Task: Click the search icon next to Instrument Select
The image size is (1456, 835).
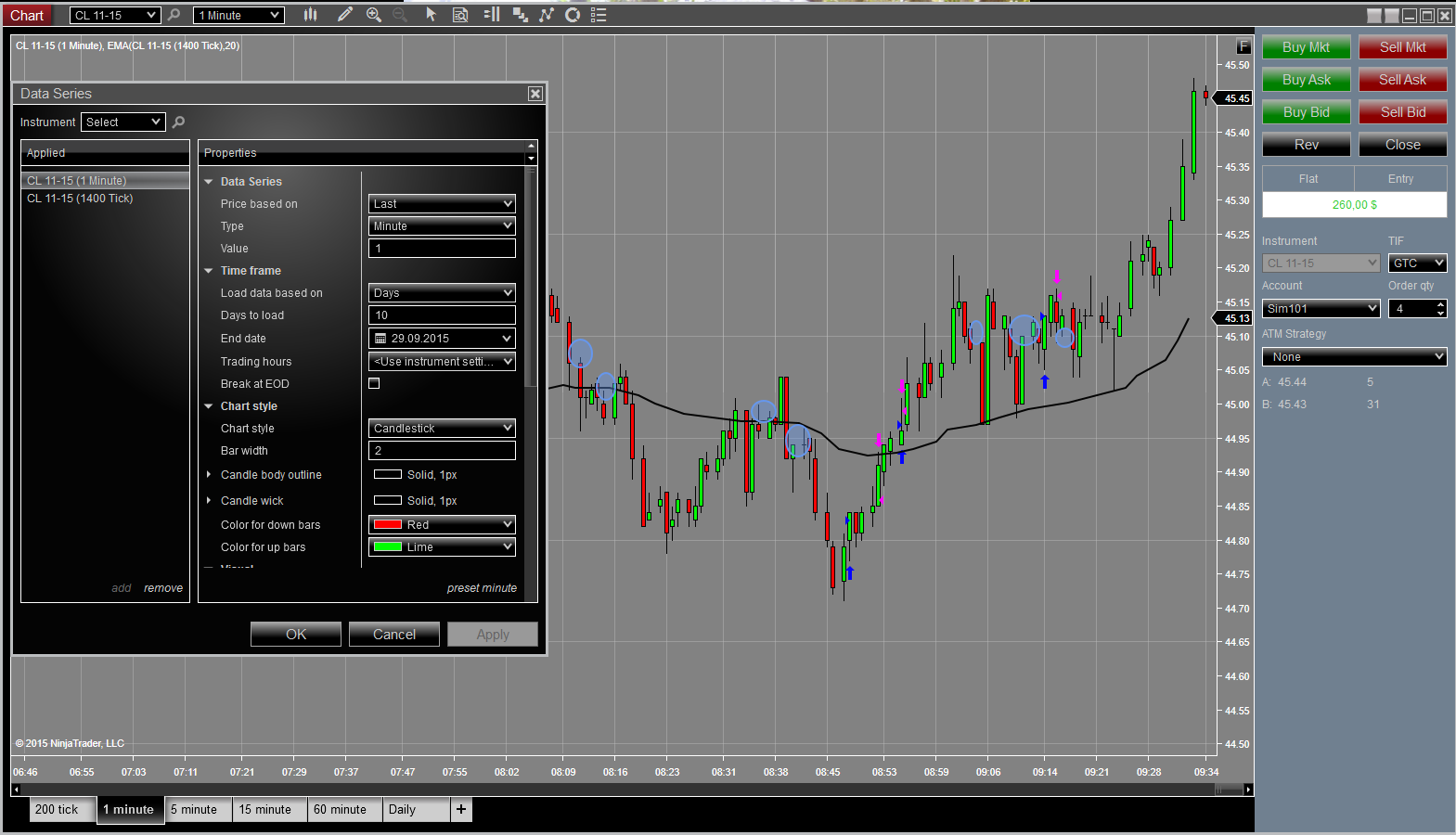Action: click(x=178, y=122)
